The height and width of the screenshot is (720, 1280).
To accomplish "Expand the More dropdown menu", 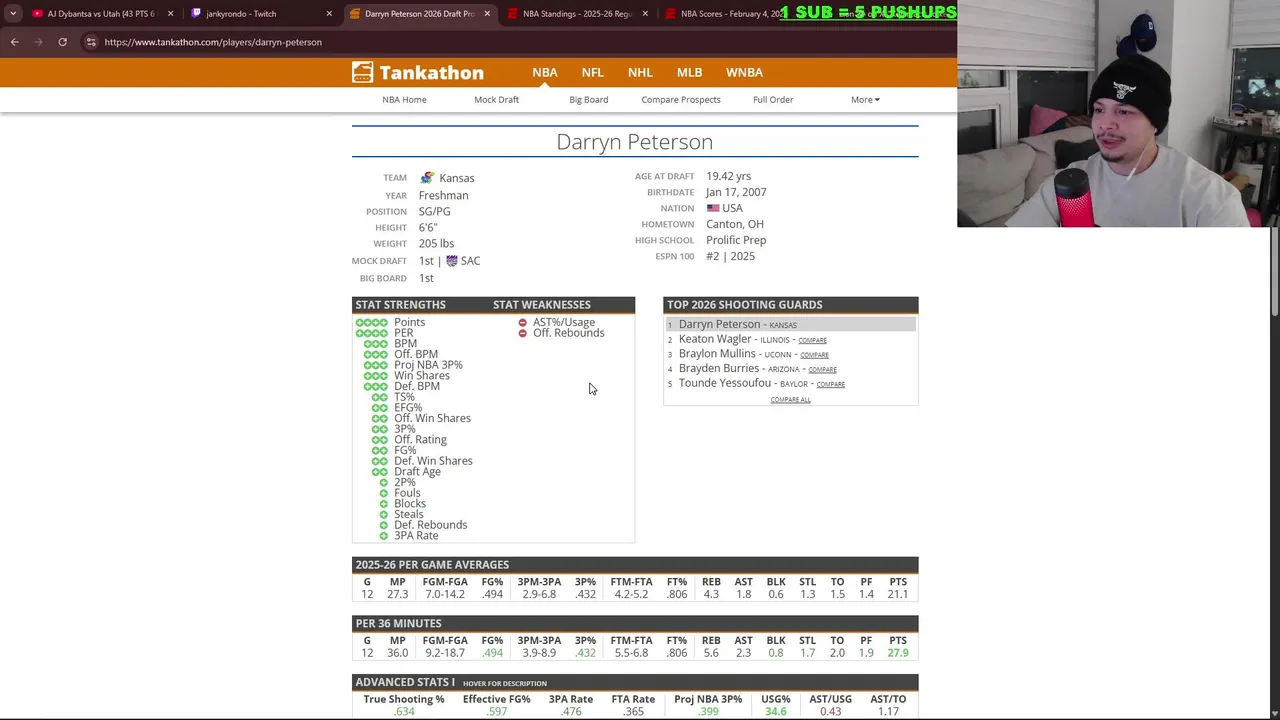I will 865,99.
